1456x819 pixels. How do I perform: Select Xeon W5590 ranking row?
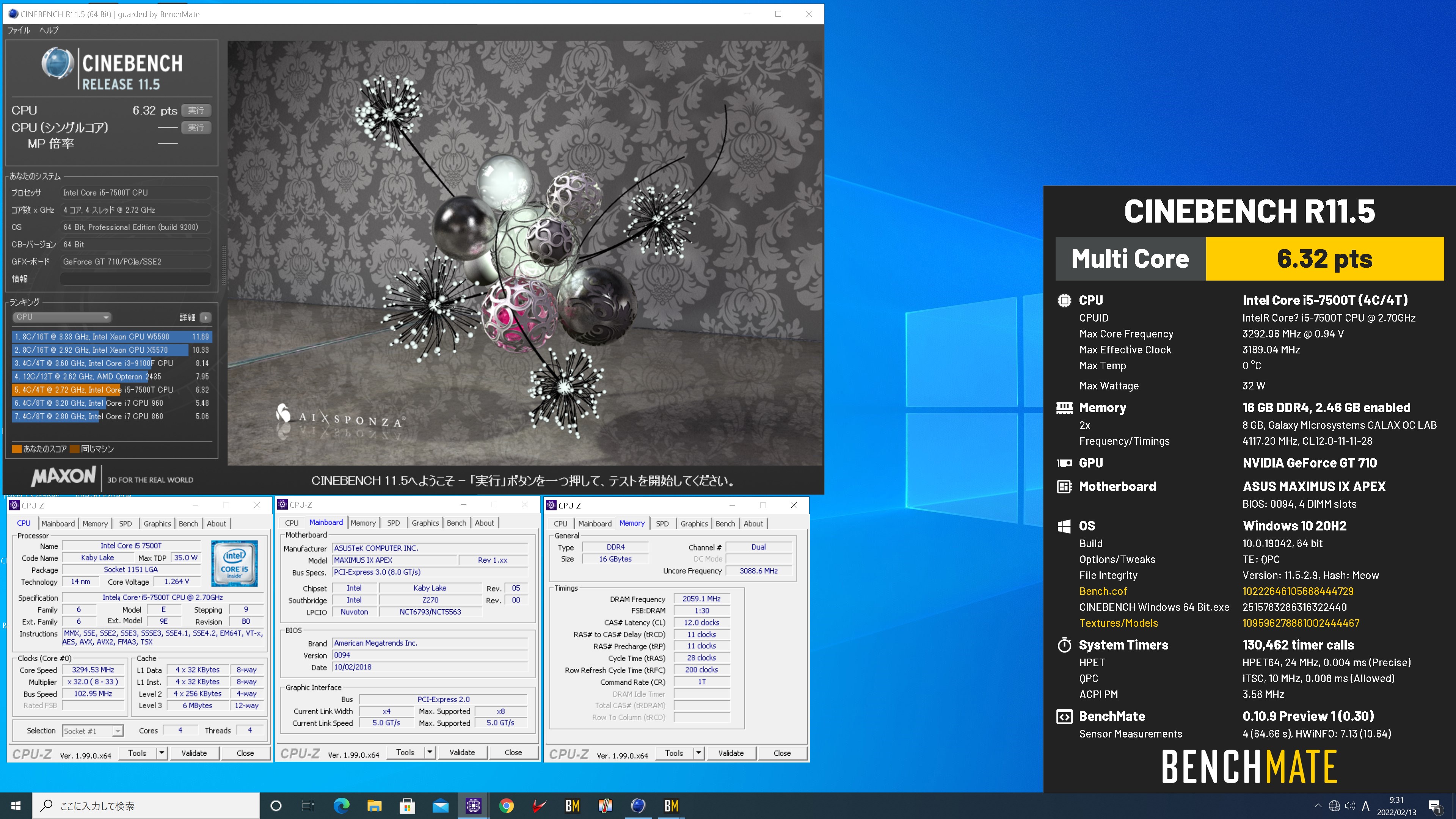tap(112, 336)
